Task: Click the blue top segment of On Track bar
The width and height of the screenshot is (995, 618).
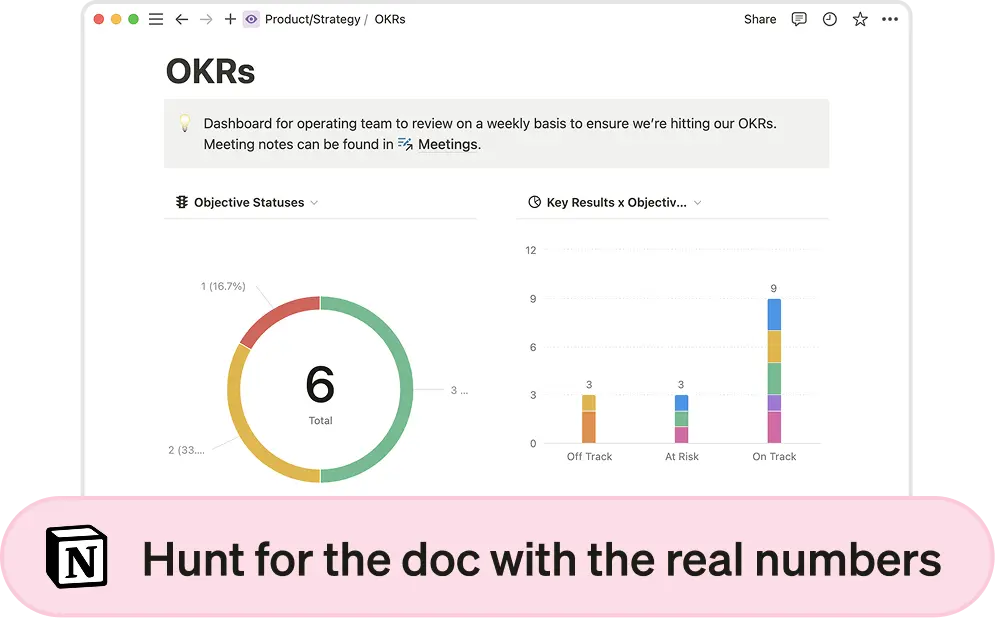Action: pyautogui.click(x=774, y=315)
